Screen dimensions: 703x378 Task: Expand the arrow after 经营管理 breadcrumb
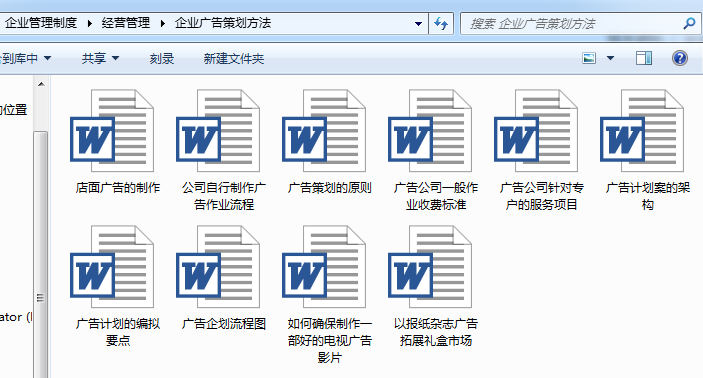163,23
